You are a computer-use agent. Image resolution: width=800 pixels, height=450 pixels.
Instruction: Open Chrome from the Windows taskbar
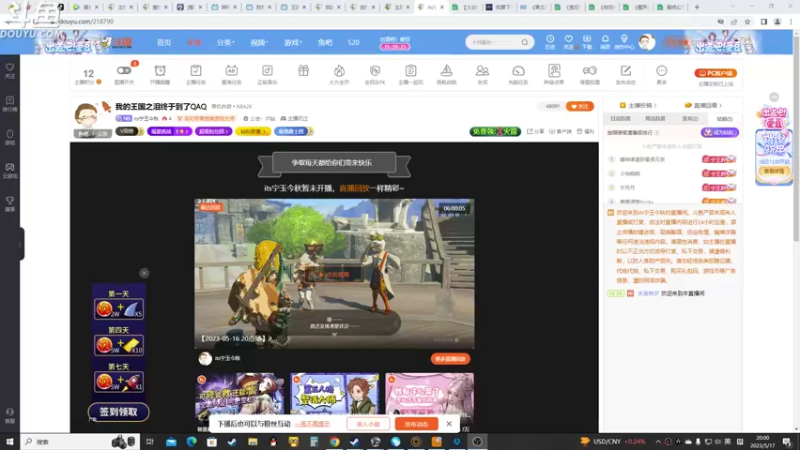pyautogui.click(x=334, y=442)
